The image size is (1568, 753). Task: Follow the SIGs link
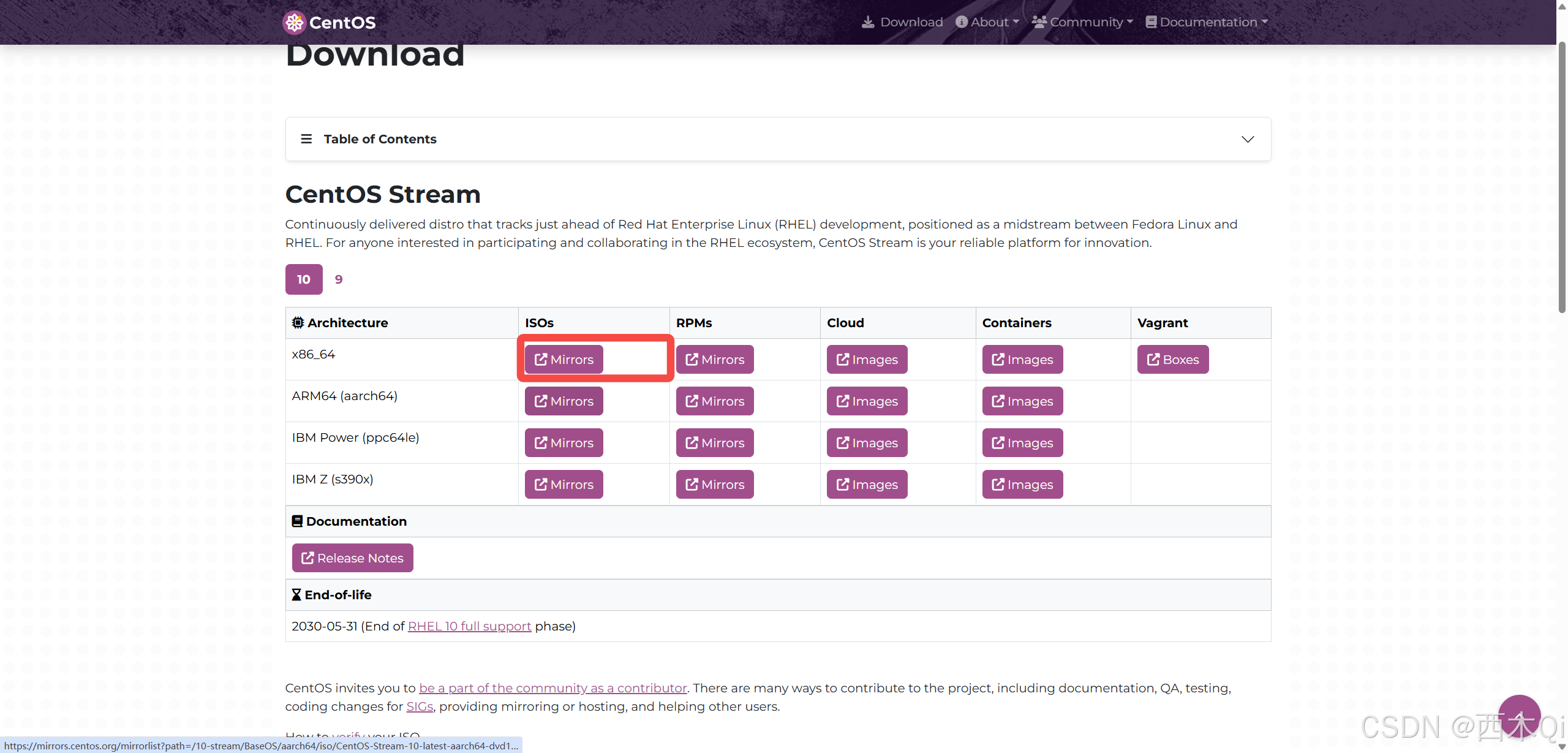click(420, 706)
